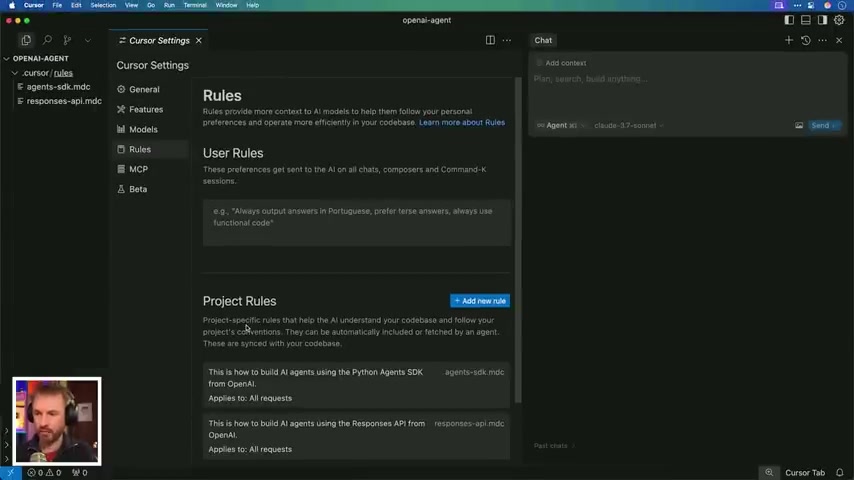
Task: Expand the sidebar views chevron
Action: (x=88, y=40)
